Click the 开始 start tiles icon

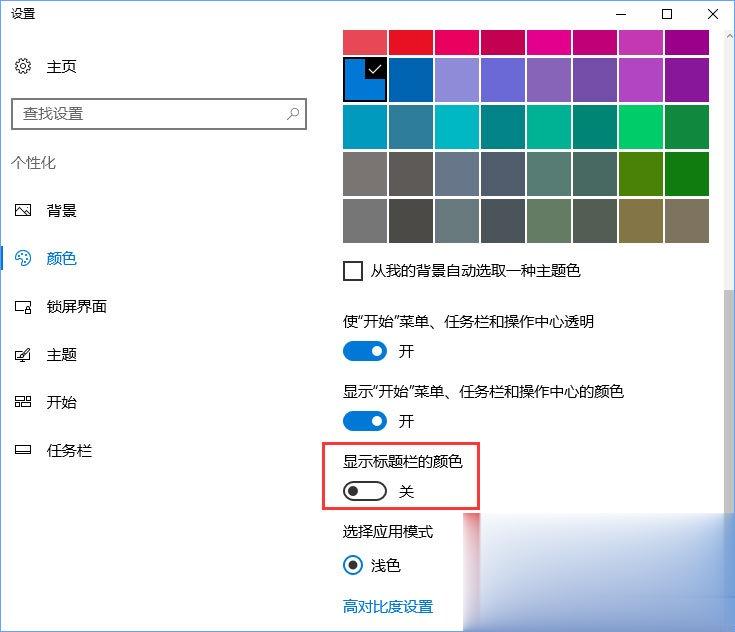click(22, 402)
